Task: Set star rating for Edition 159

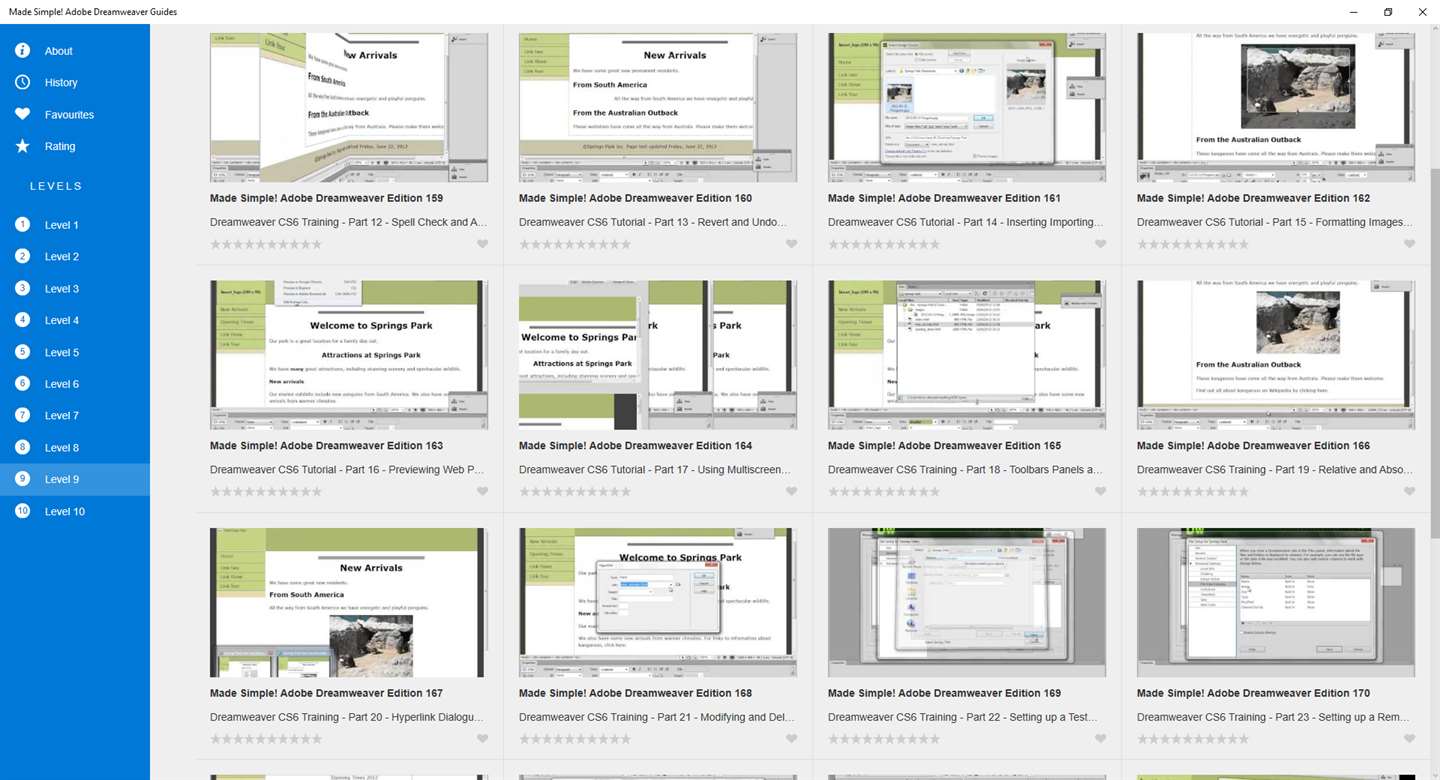Action: click(266, 244)
